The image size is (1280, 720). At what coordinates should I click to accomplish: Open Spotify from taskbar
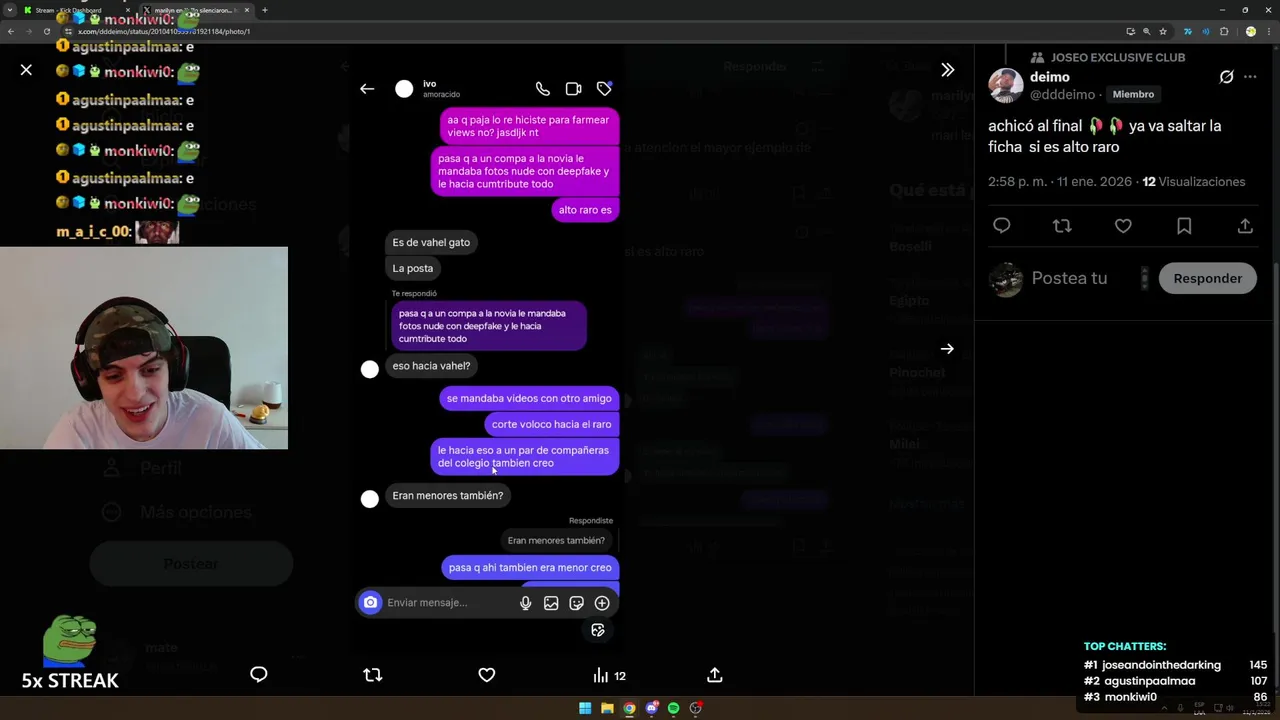pos(673,708)
